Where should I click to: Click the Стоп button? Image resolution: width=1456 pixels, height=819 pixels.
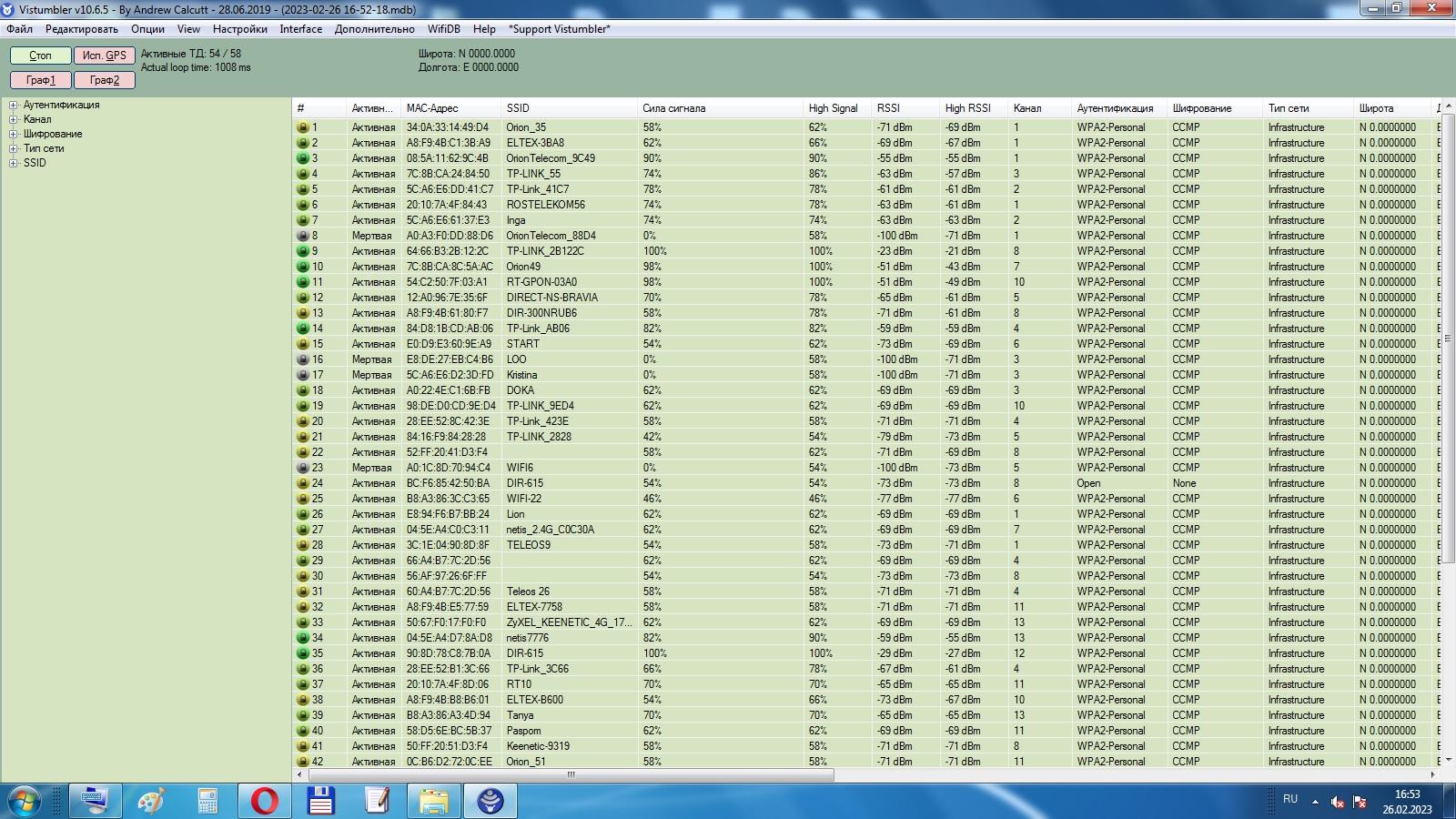40,56
